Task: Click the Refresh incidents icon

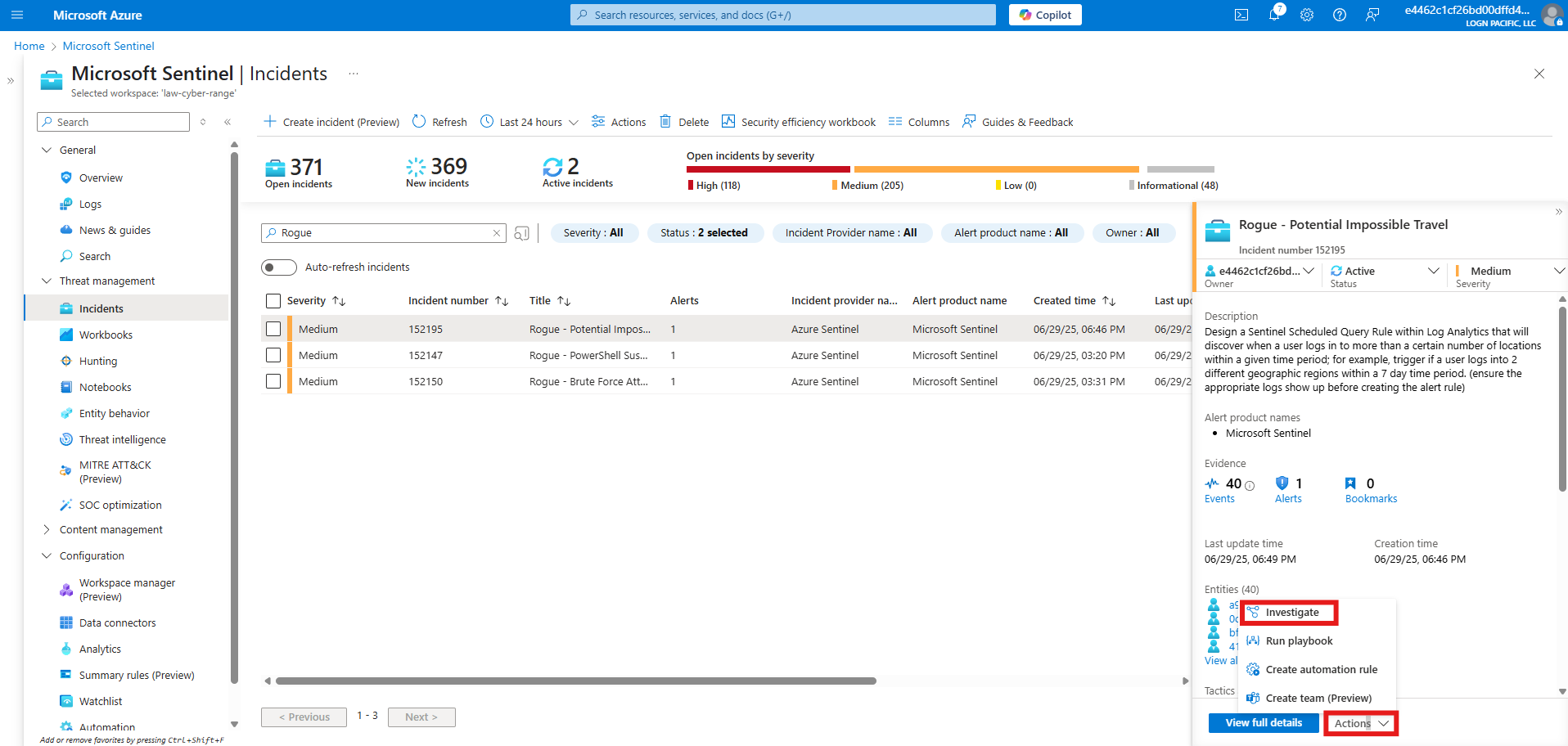Action: point(419,122)
